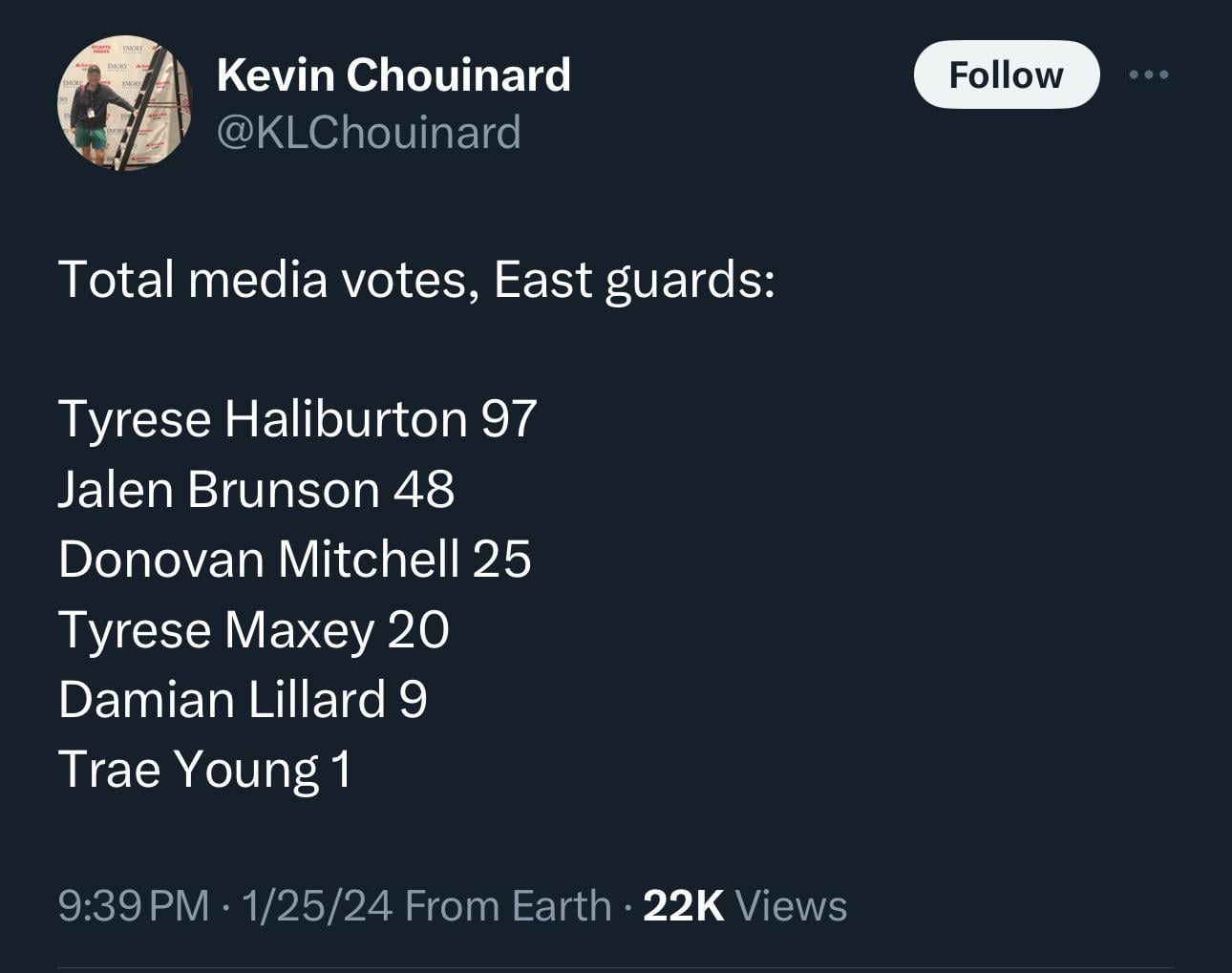Click the Damian Lillard name
Image resolution: width=1232 pixels, height=973 pixels.
(x=222, y=700)
